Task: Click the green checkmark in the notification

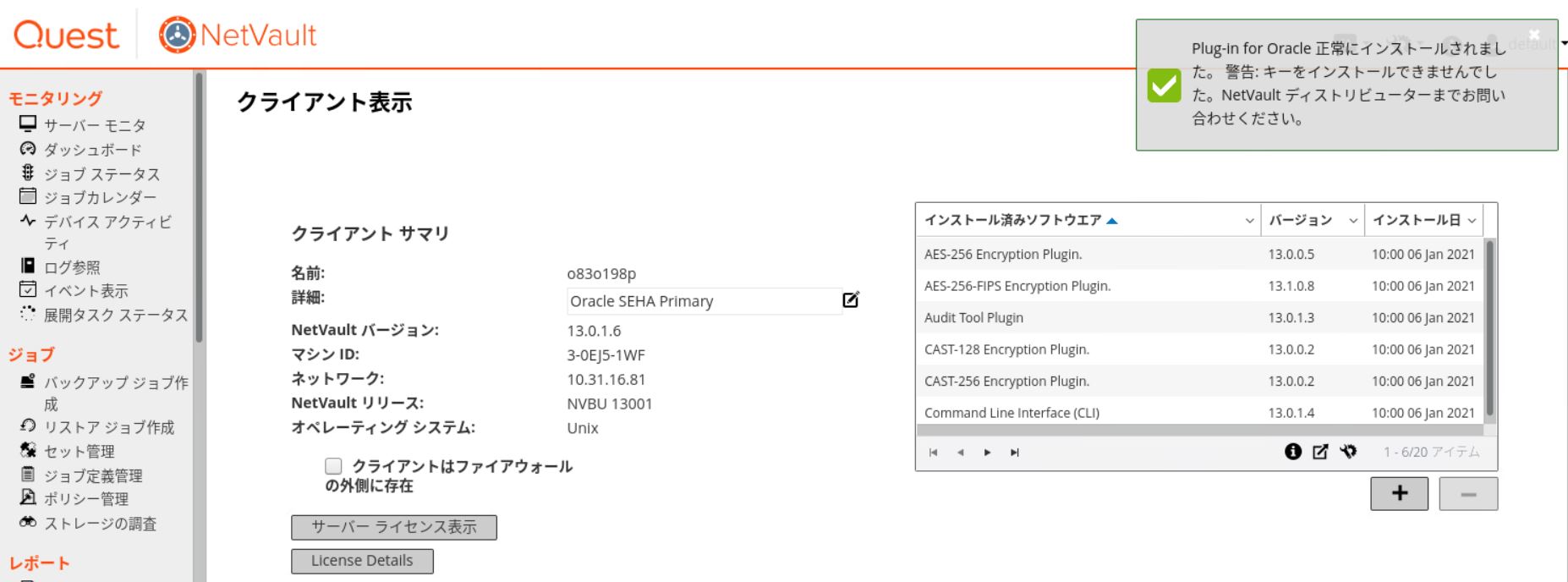Action: point(1165,85)
